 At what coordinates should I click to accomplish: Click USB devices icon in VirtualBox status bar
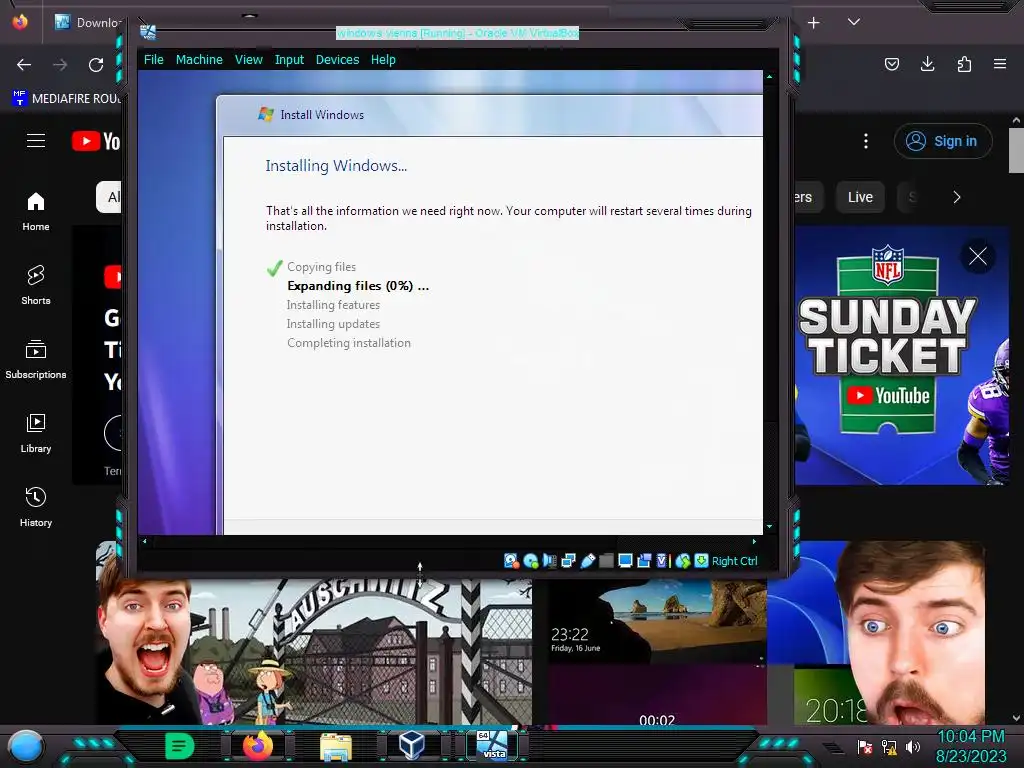coord(588,560)
